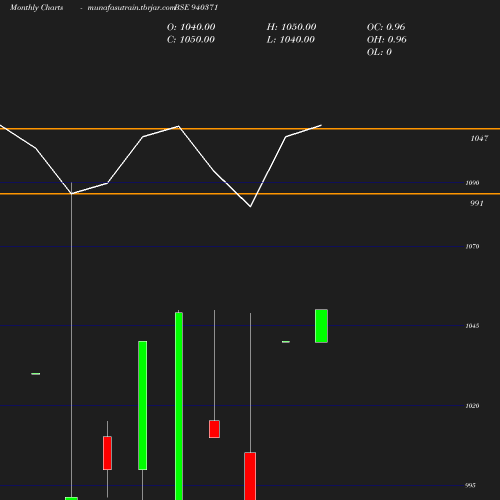The height and width of the screenshot is (500, 500).
Task: Click the "OL: 0" reading
Action: (379, 52)
